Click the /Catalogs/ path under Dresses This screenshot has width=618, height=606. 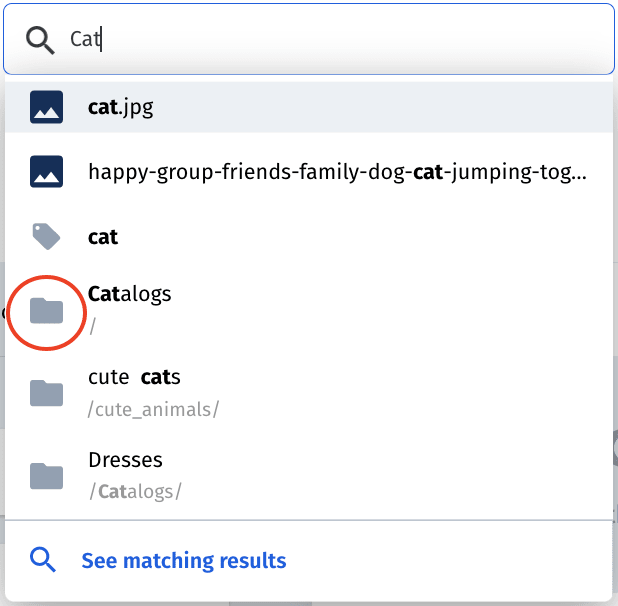click(135, 492)
